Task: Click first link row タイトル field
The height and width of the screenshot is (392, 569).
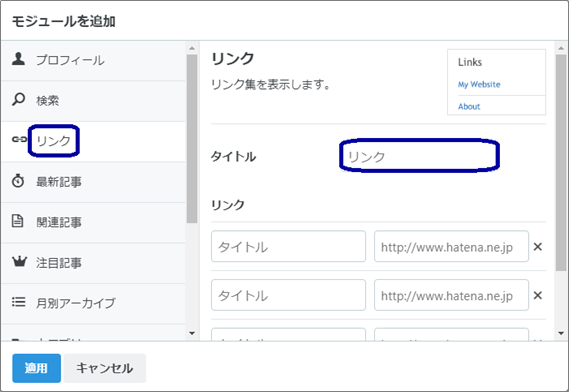Action: coord(288,246)
